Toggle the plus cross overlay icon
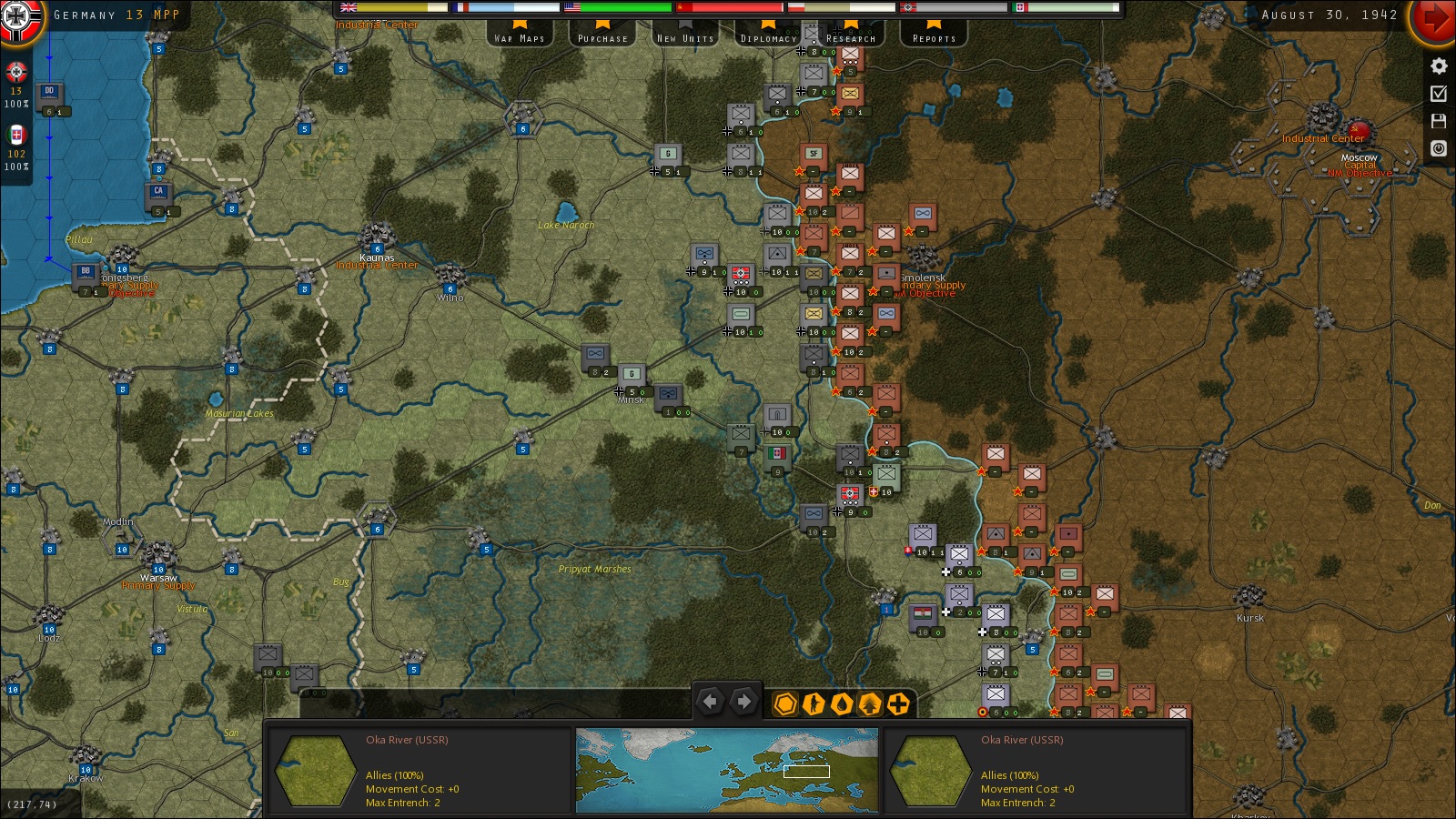 tap(898, 703)
